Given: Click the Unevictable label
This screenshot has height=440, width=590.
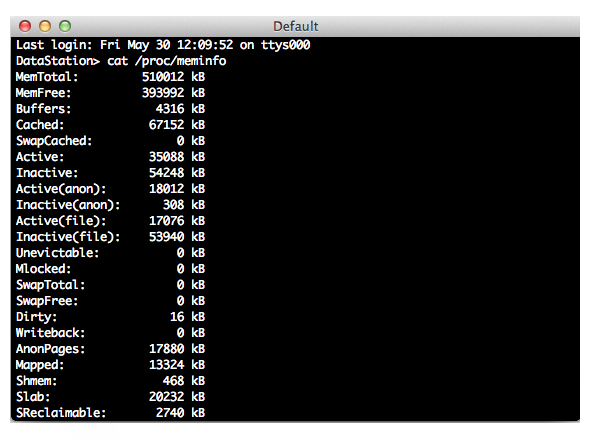Looking at the screenshot, I should point(57,253).
